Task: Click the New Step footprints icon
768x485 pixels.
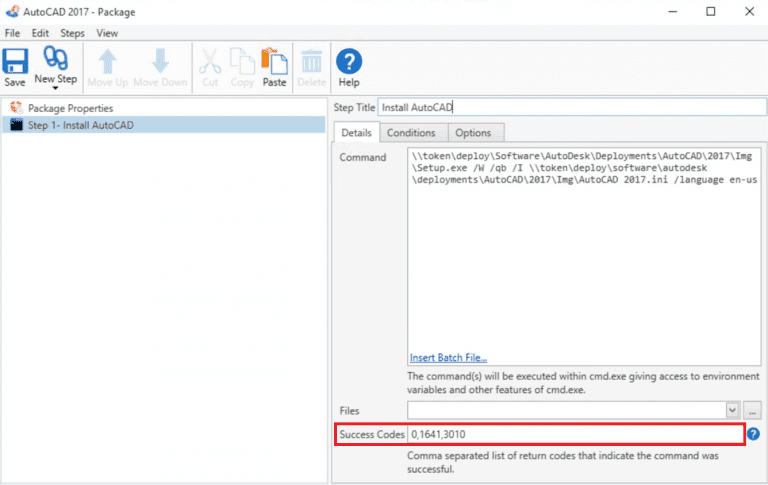Action: click(55, 58)
